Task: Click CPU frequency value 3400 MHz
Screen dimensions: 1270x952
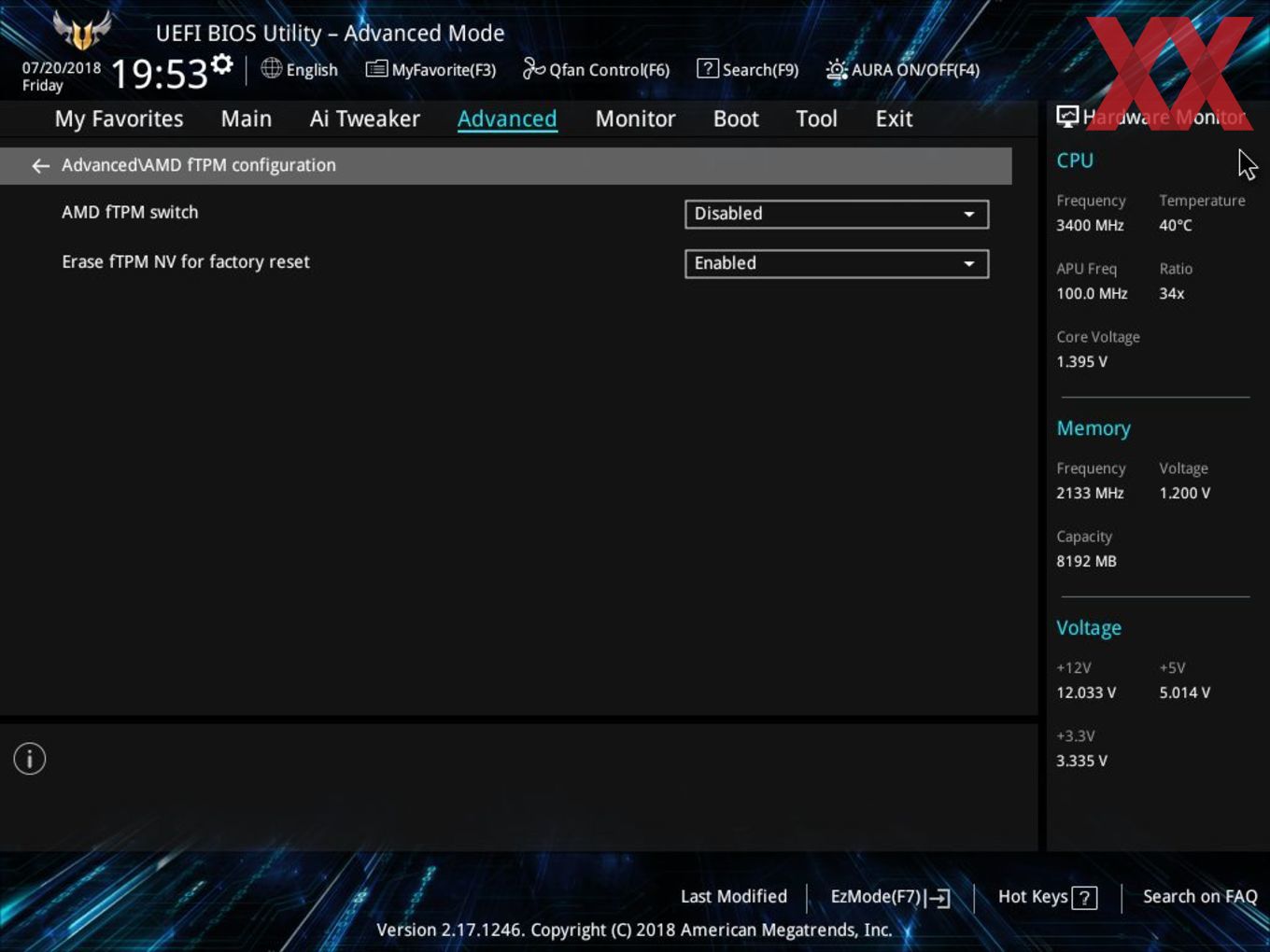Action: coord(1090,226)
